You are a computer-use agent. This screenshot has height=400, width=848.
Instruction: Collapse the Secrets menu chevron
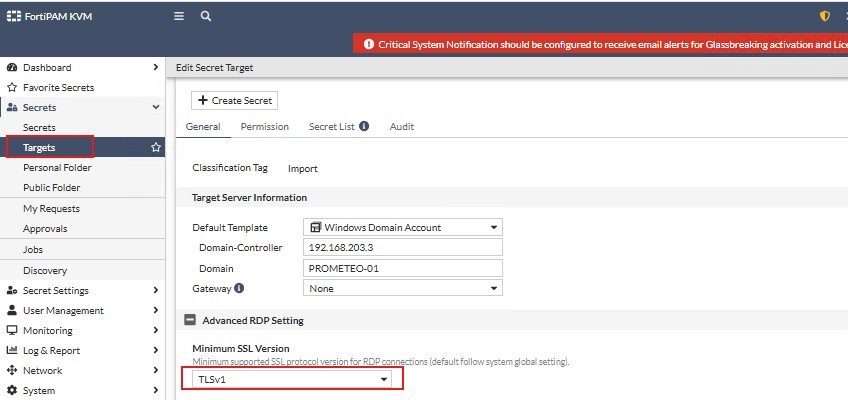156,107
